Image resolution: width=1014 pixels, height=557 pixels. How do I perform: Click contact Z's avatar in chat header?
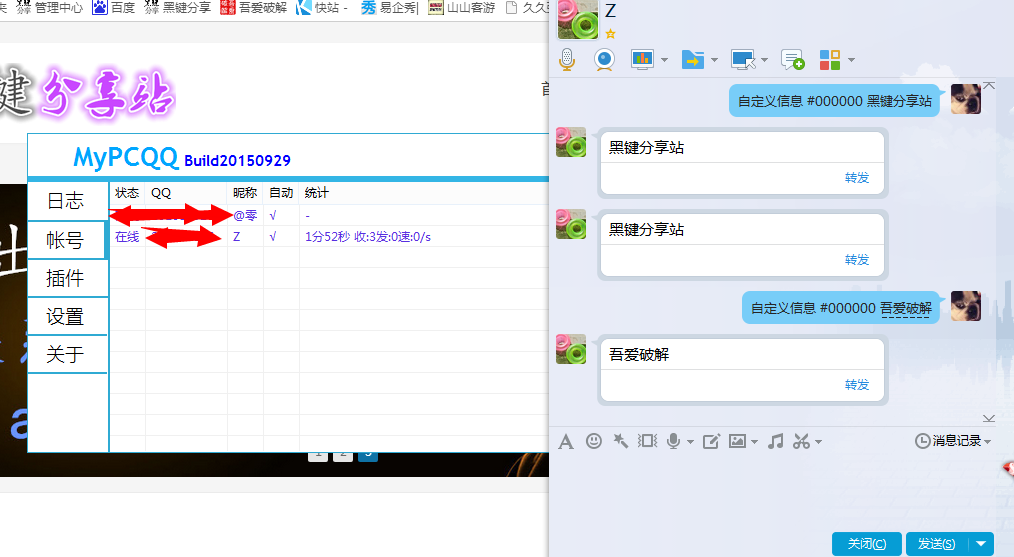click(577, 19)
